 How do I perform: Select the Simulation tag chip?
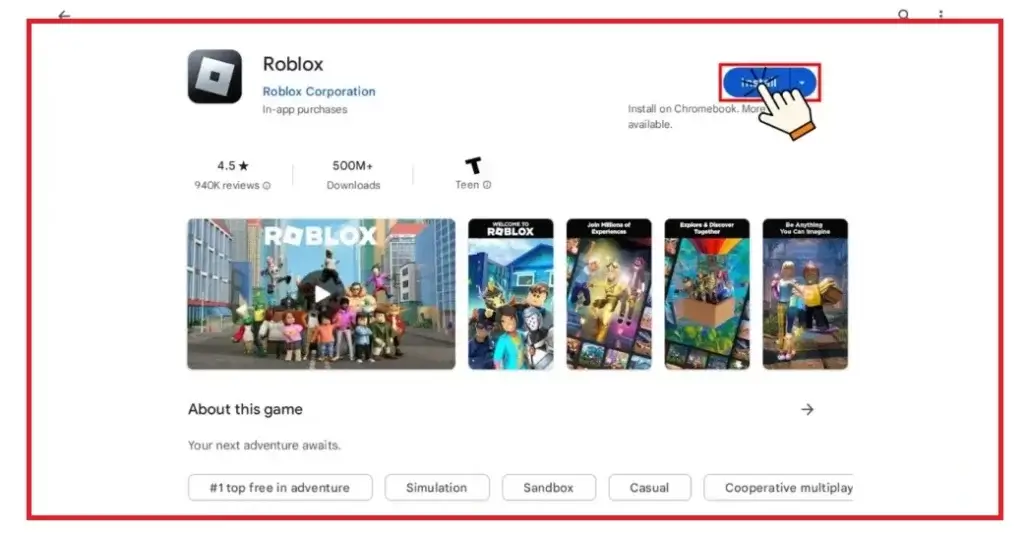(x=437, y=488)
